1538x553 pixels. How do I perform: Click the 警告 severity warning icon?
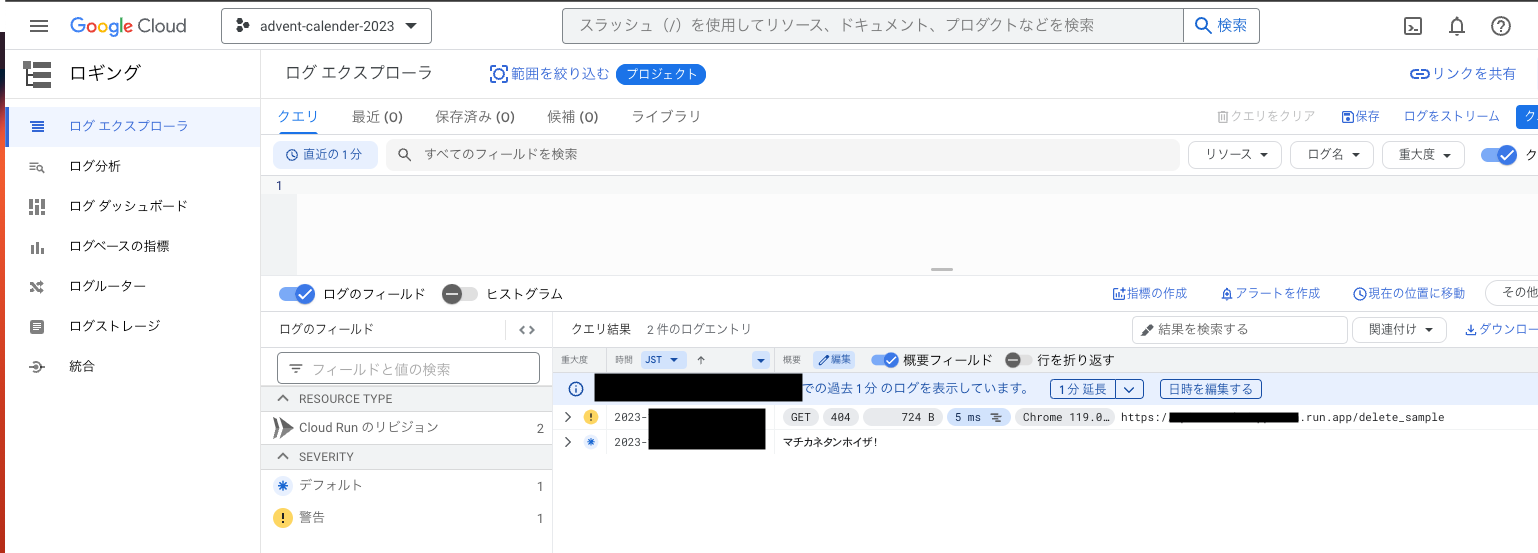point(283,518)
